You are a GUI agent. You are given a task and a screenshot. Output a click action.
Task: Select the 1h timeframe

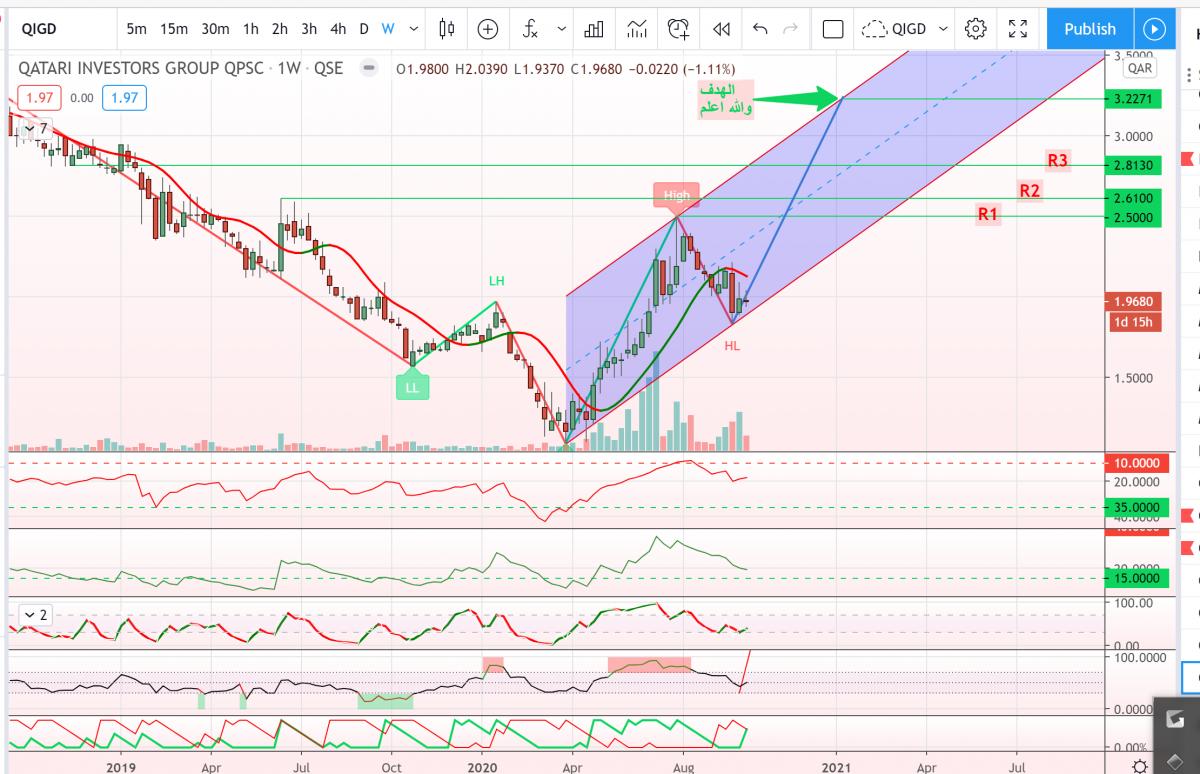[251, 29]
